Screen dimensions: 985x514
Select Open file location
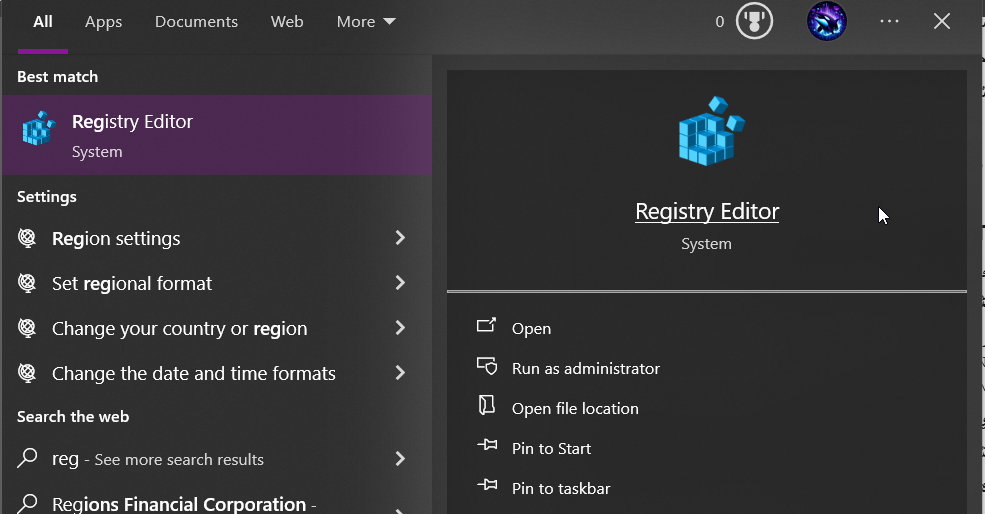coord(575,408)
